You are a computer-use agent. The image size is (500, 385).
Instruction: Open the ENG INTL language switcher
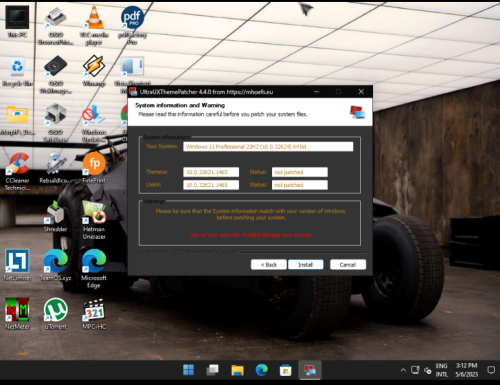click(442, 370)
